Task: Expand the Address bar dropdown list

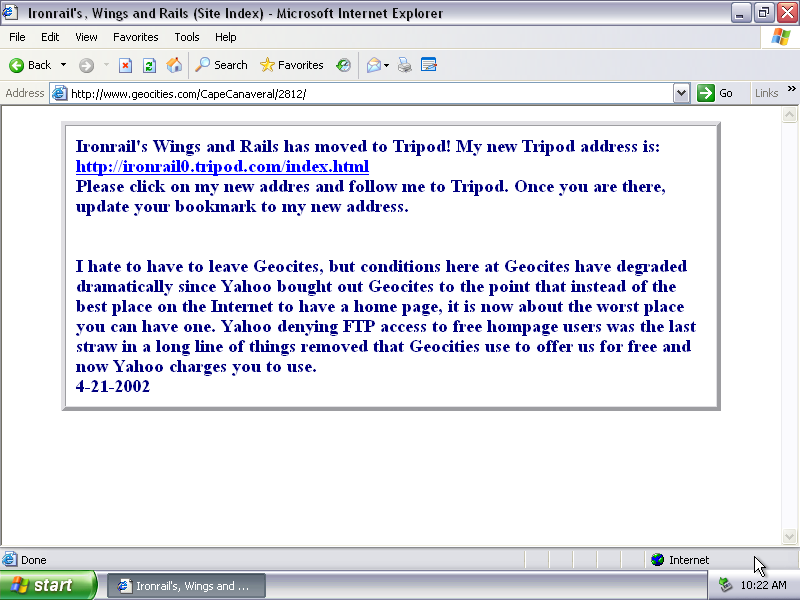Action: [681, 94]
